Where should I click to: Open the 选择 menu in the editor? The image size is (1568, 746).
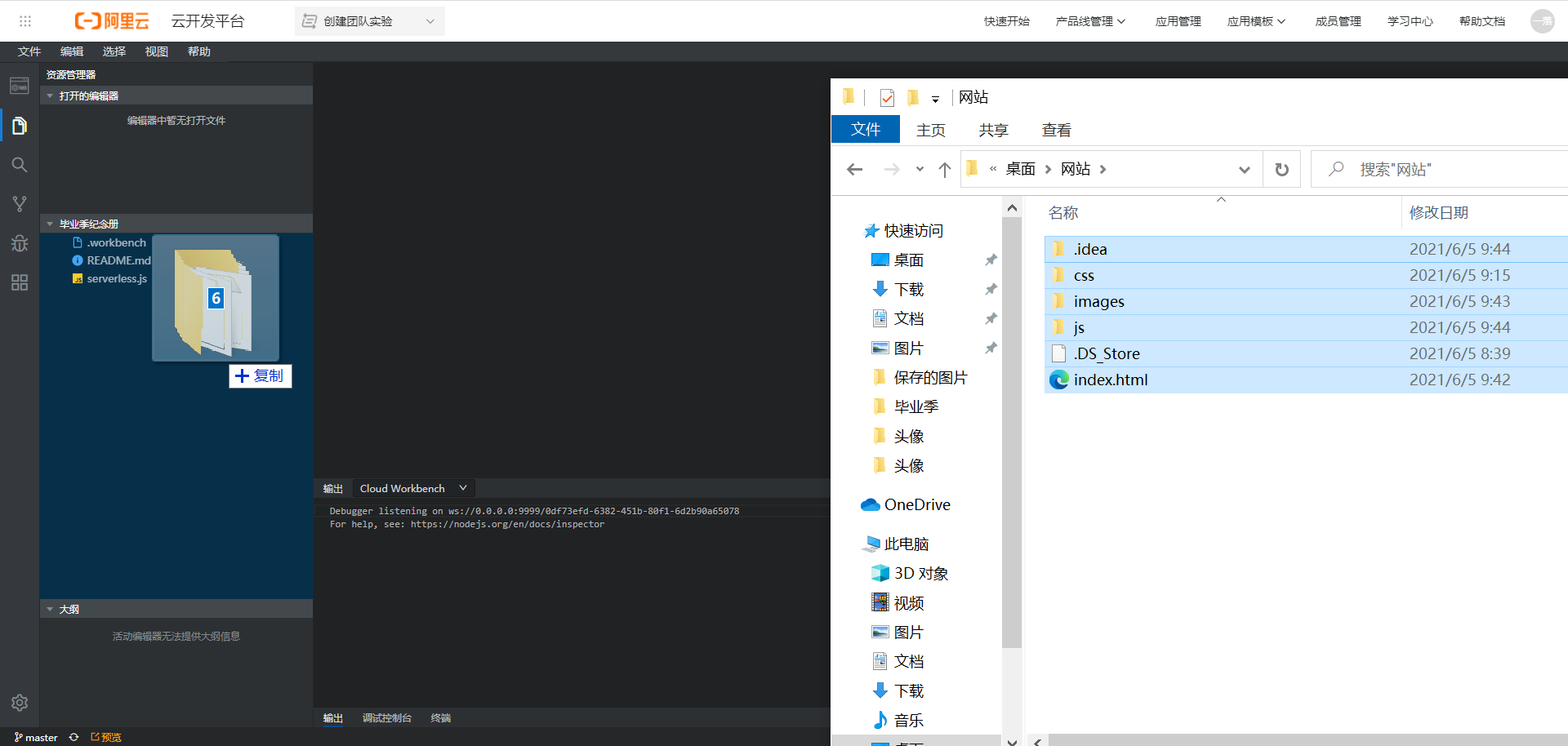114,51
